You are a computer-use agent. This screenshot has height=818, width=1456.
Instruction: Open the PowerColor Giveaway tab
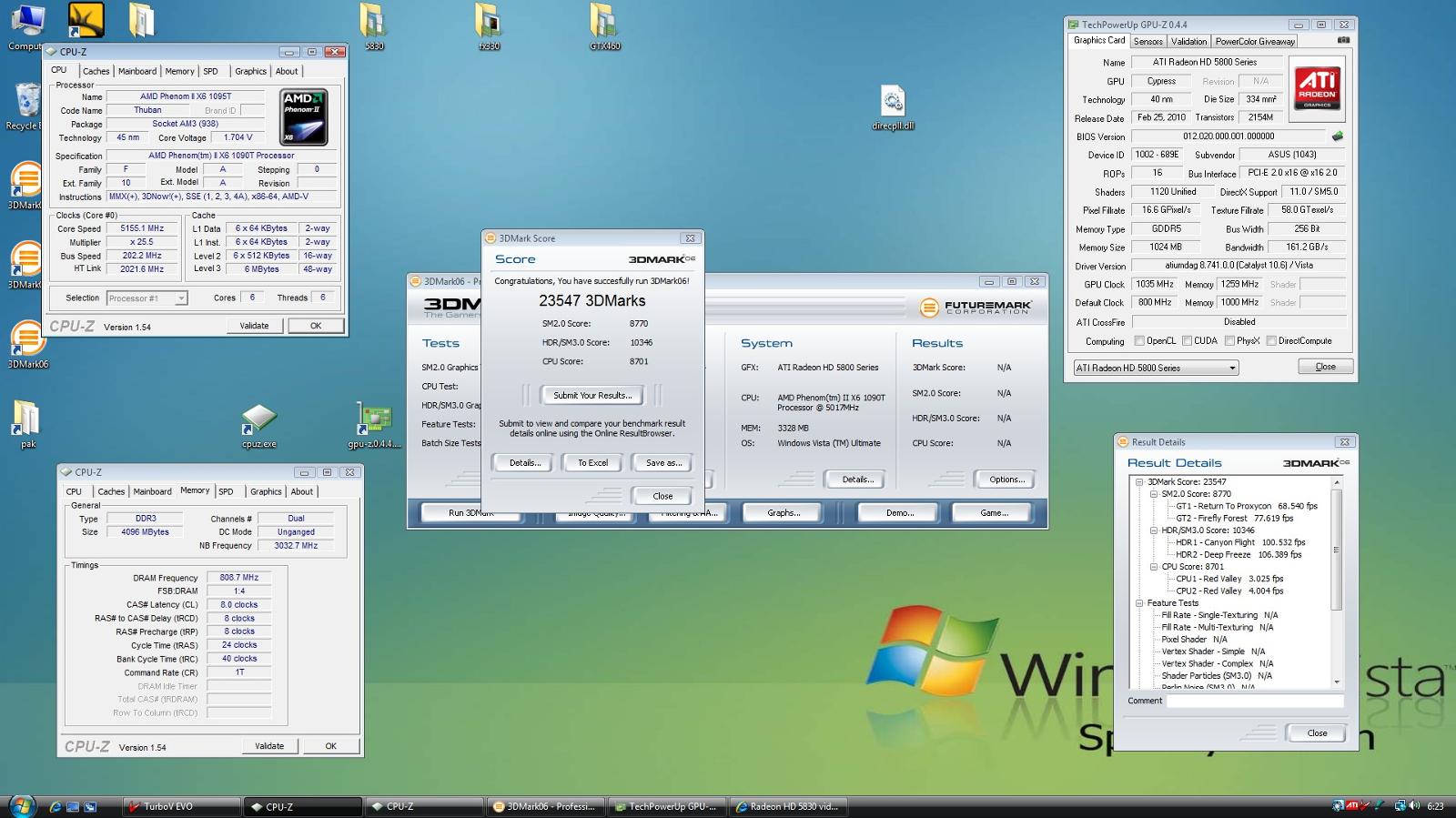(1255, 42)
